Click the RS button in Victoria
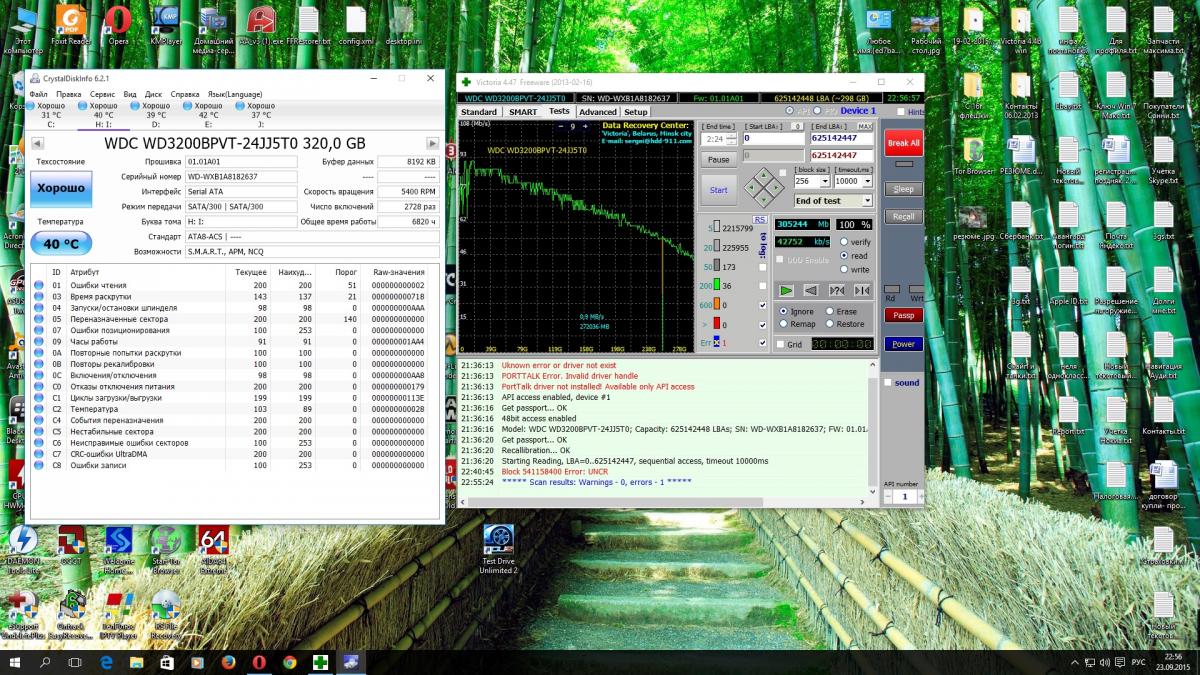Screen dimensions: 1200x675 click(759, 219)
